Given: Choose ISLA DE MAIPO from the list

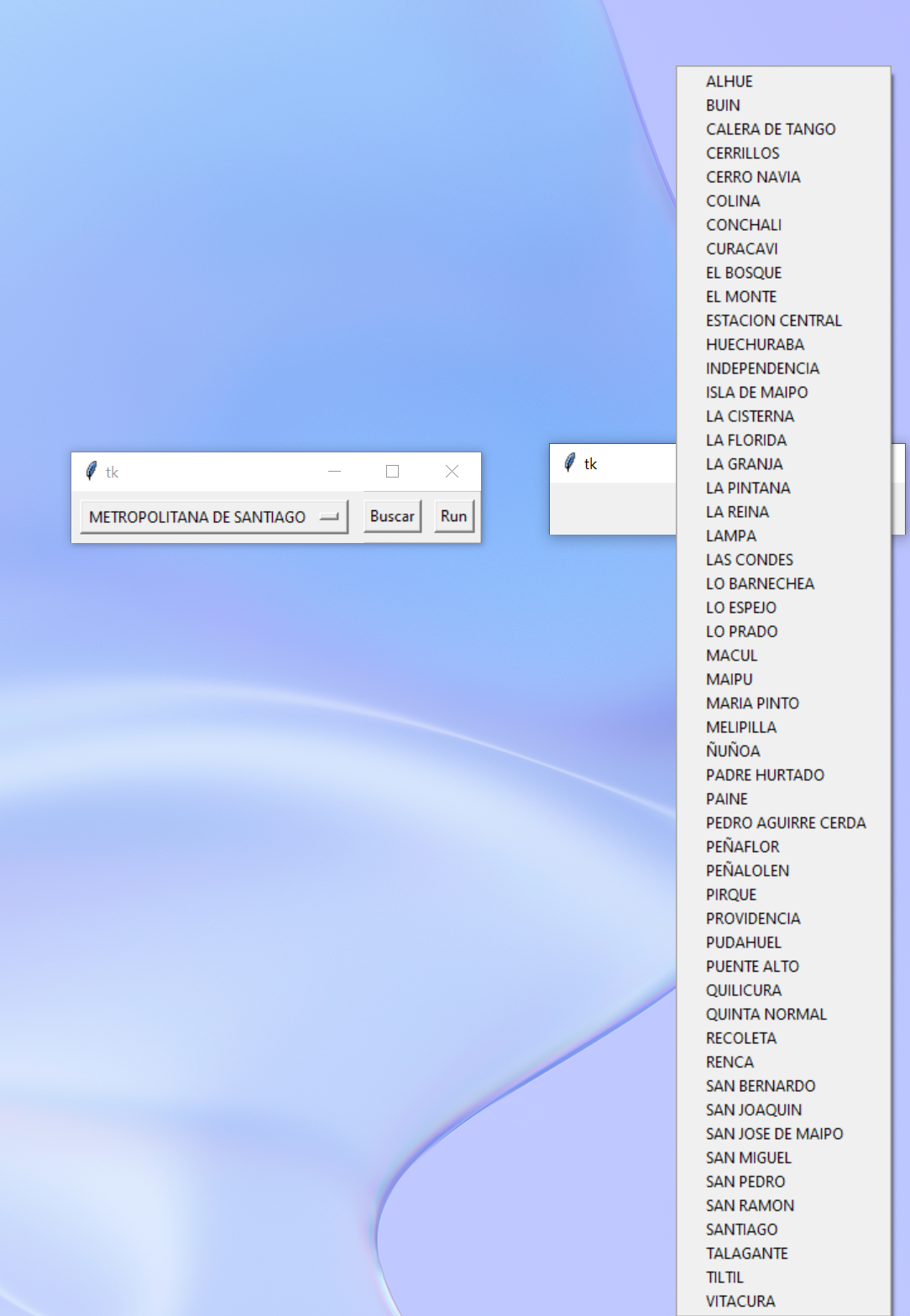Looking at the screenshot, I should click(x=783, y=392).
